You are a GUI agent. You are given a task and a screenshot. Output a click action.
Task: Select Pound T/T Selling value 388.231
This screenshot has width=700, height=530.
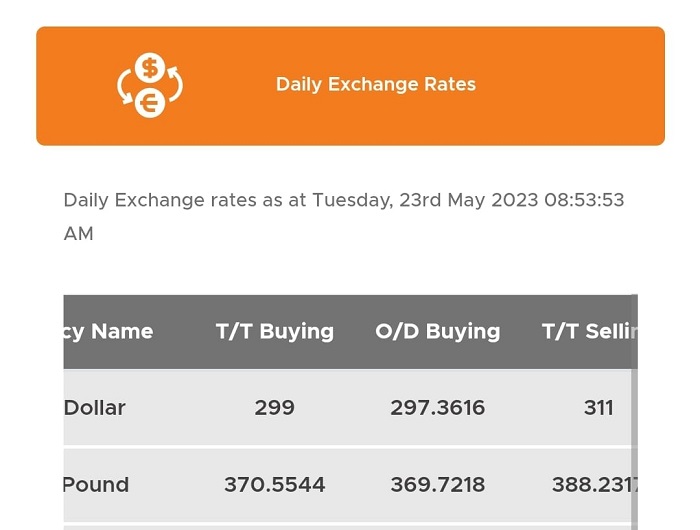595,485
